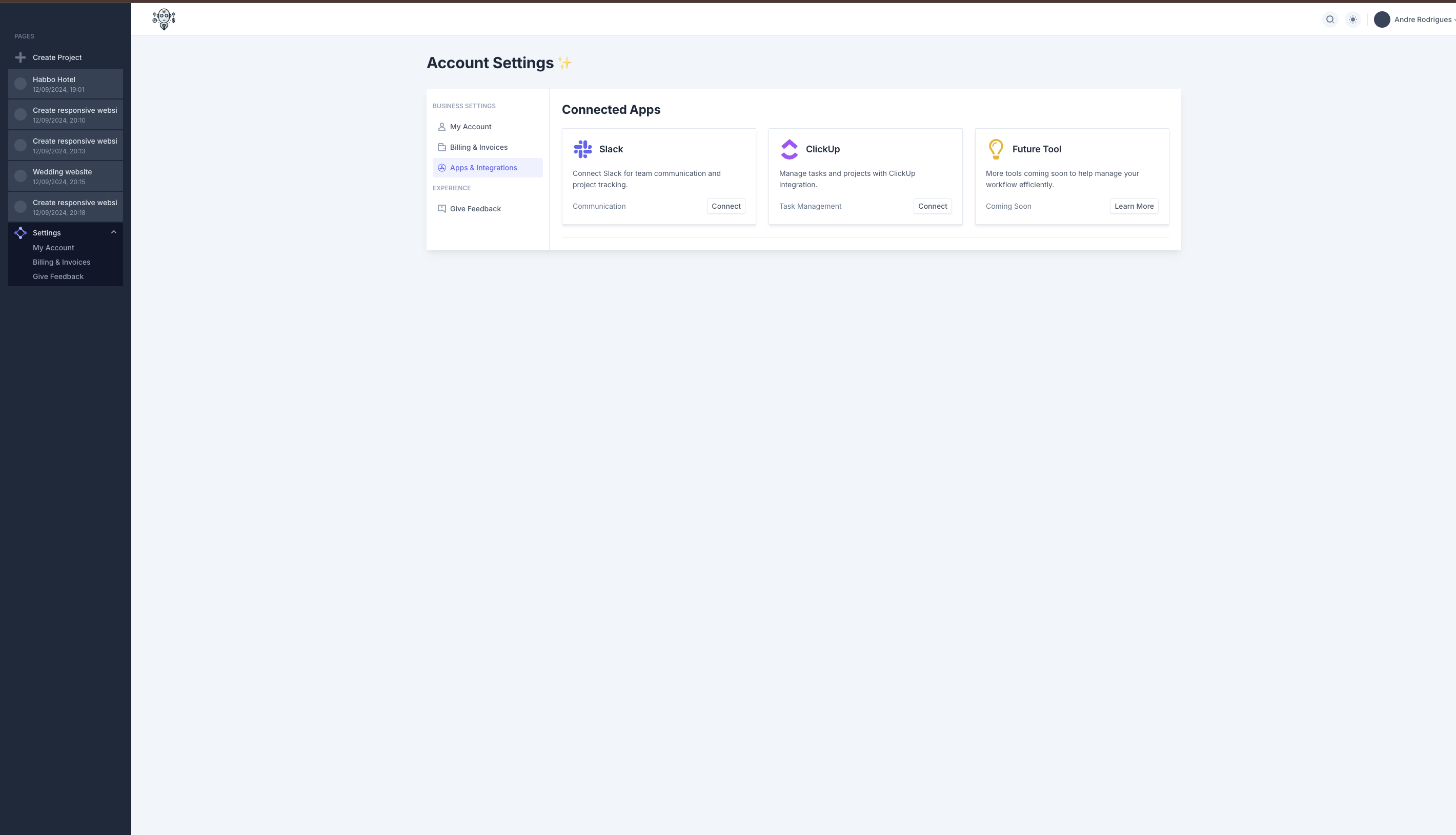Click Andre Rodrigues profile avatar
The height and width of the screenshot is (835, 1456).
(1382, 19)
